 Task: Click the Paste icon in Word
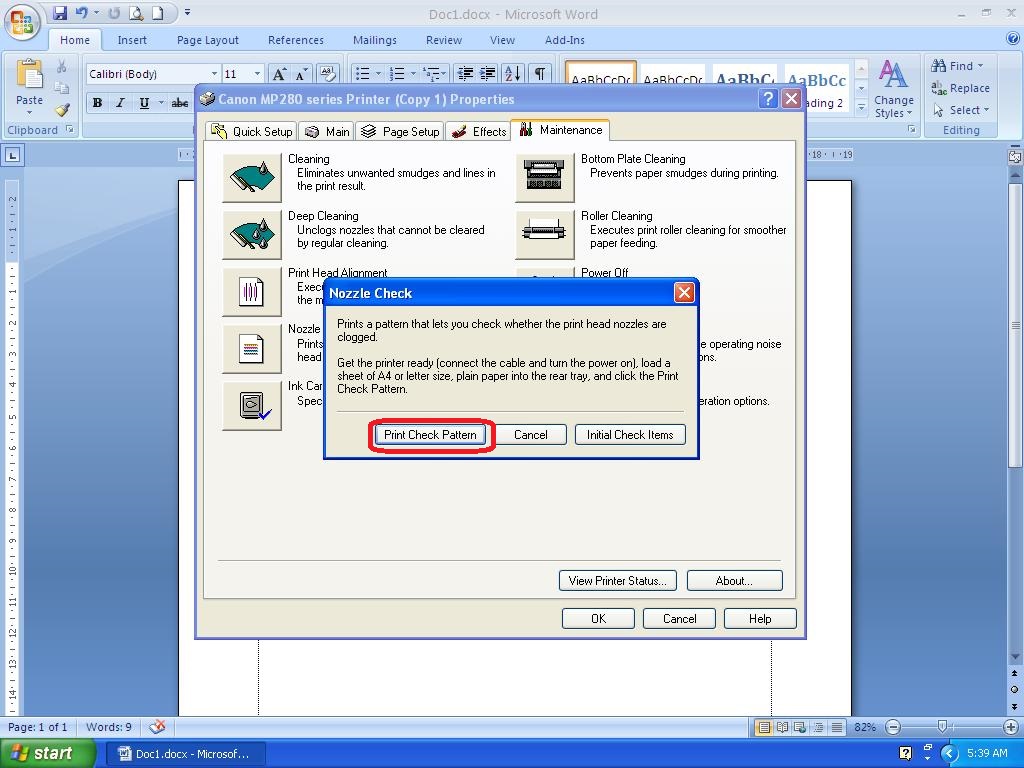(29, 75)
